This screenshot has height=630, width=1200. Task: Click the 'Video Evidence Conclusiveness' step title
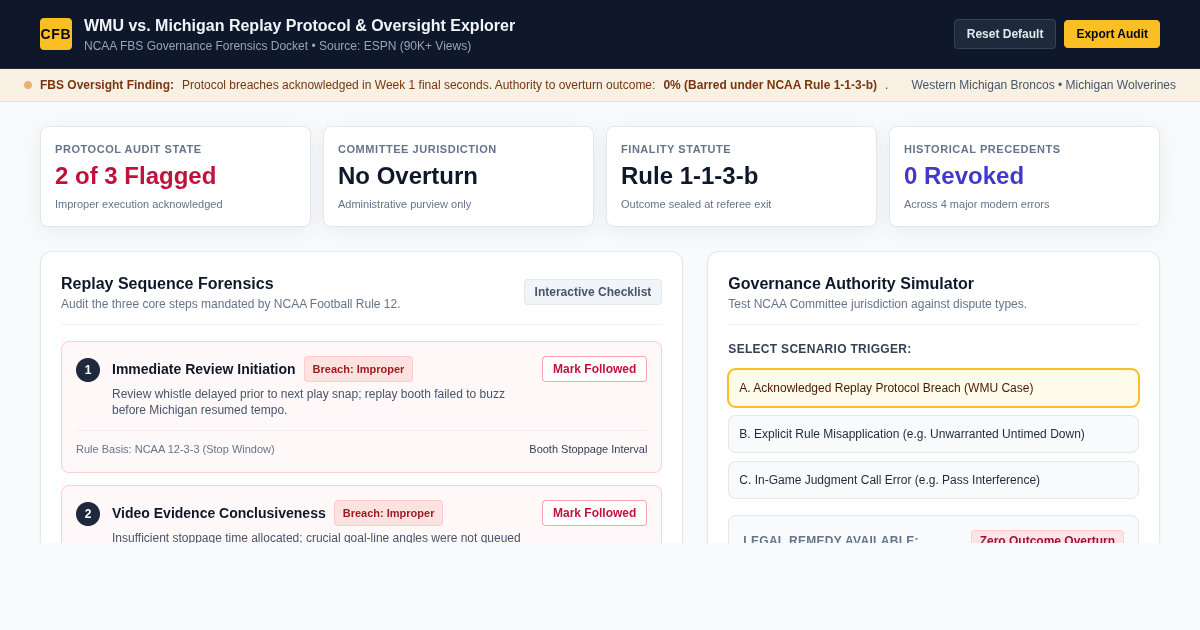tap(219, 513)
